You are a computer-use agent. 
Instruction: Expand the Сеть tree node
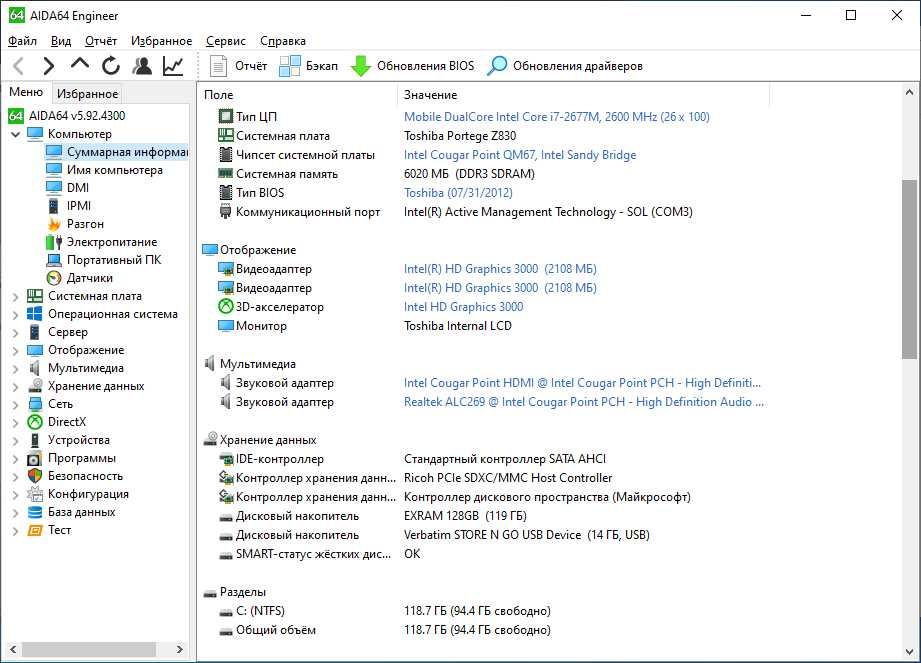[x=16, y=405]
